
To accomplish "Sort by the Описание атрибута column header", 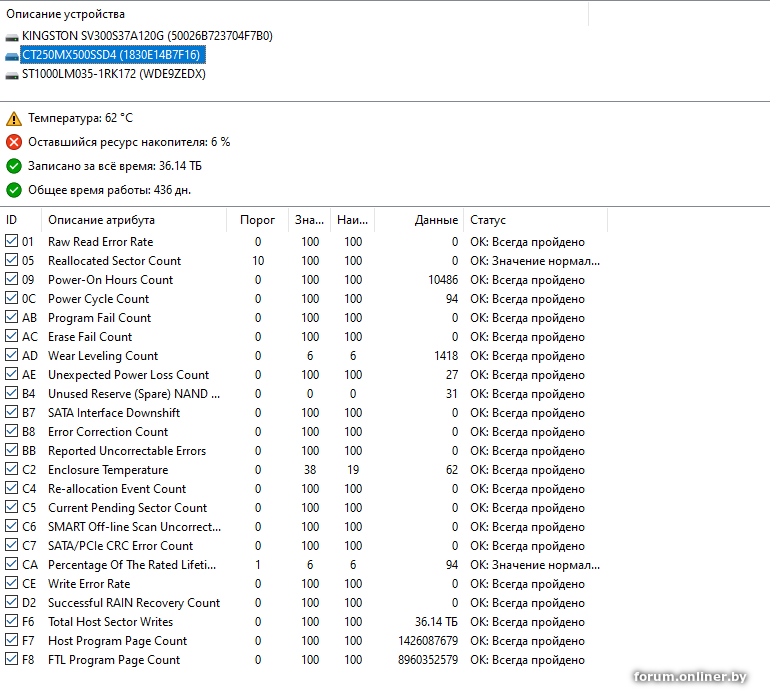I will click(101, 220).
